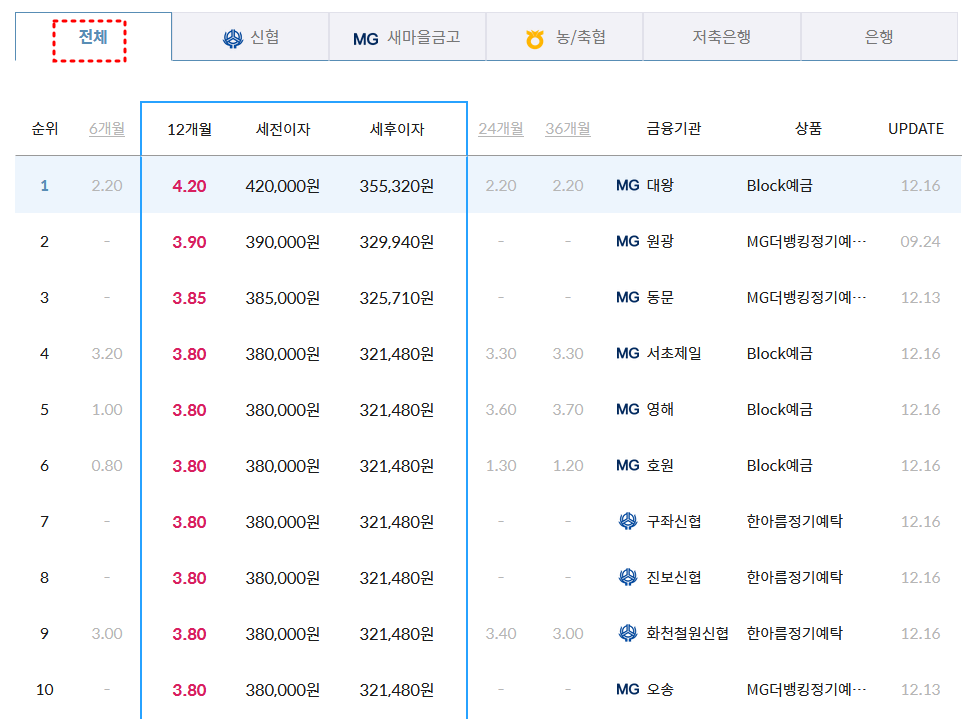Image resolution: width=979 pixels, height=719 pixels.
Task: Open the 저축은행 tab
Action: coord(722,37)
